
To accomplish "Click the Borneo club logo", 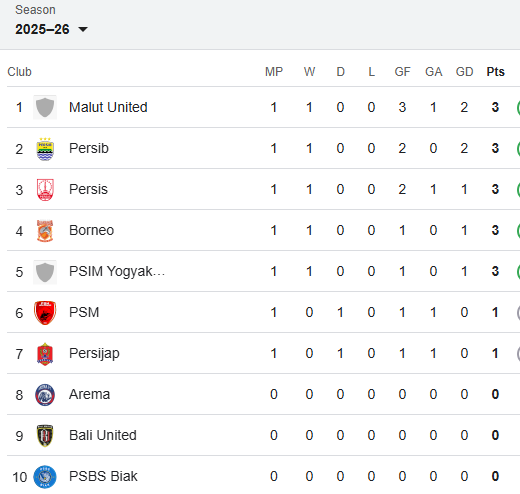I will (x=45, y=231).
